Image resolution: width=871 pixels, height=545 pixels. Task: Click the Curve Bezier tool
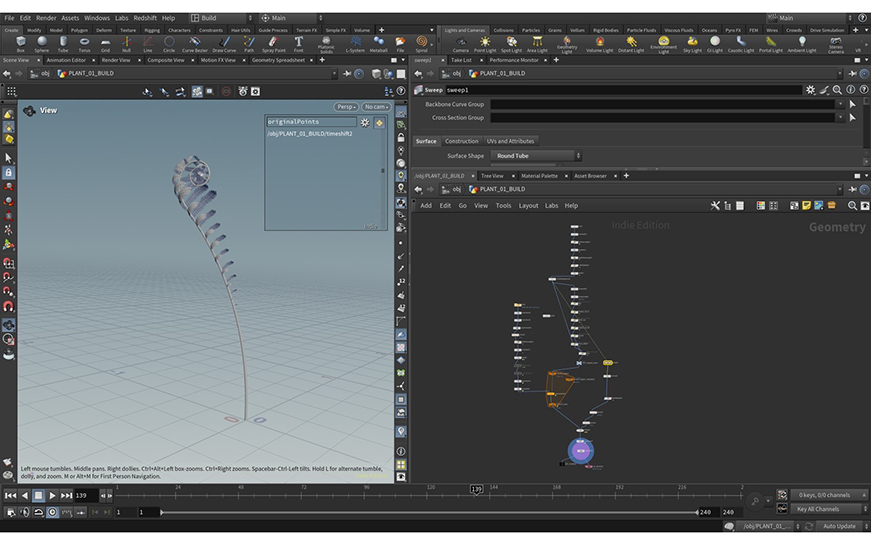[x=194, y=43]
